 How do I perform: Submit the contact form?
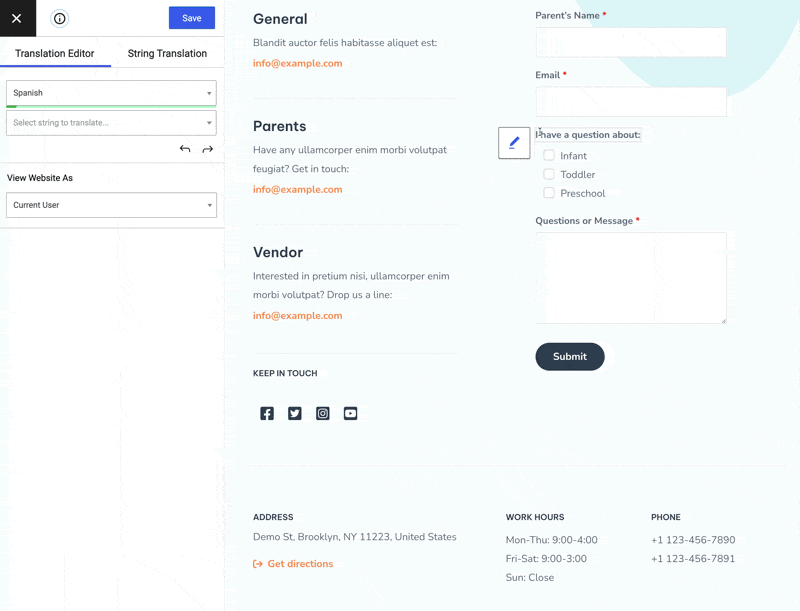point(570,357)
